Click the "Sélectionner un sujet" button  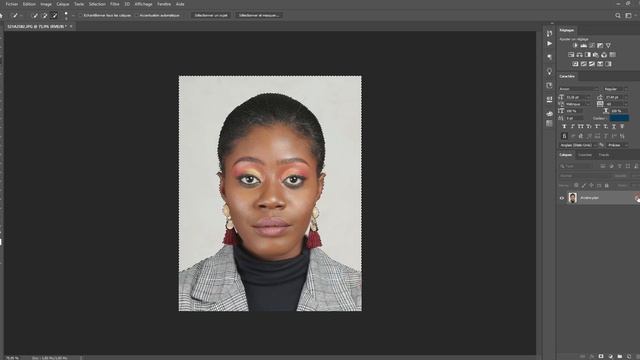(211, 16)
